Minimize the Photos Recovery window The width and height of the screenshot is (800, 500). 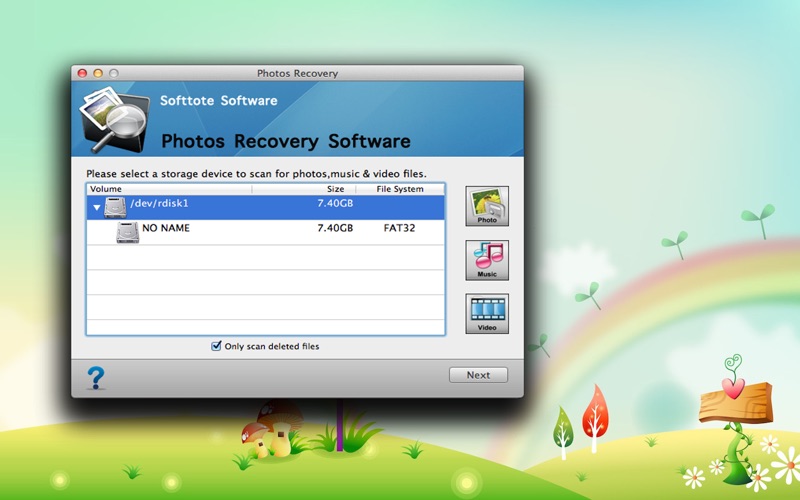click(98, 73)
